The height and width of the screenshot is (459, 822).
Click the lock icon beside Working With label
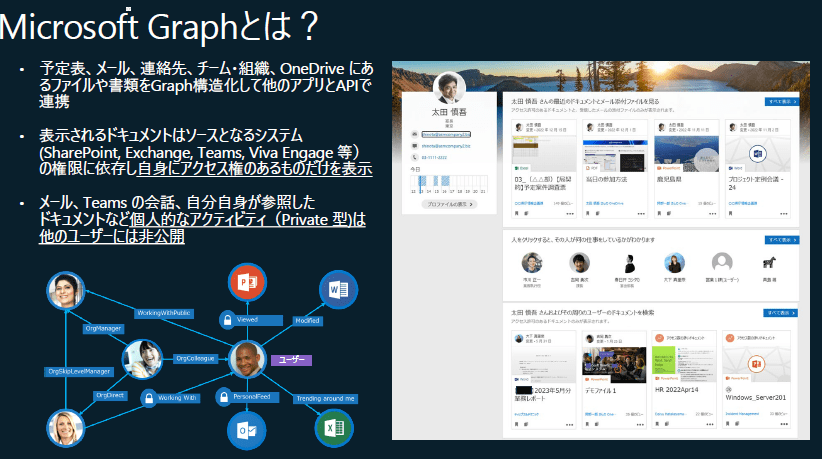point(147,397)
